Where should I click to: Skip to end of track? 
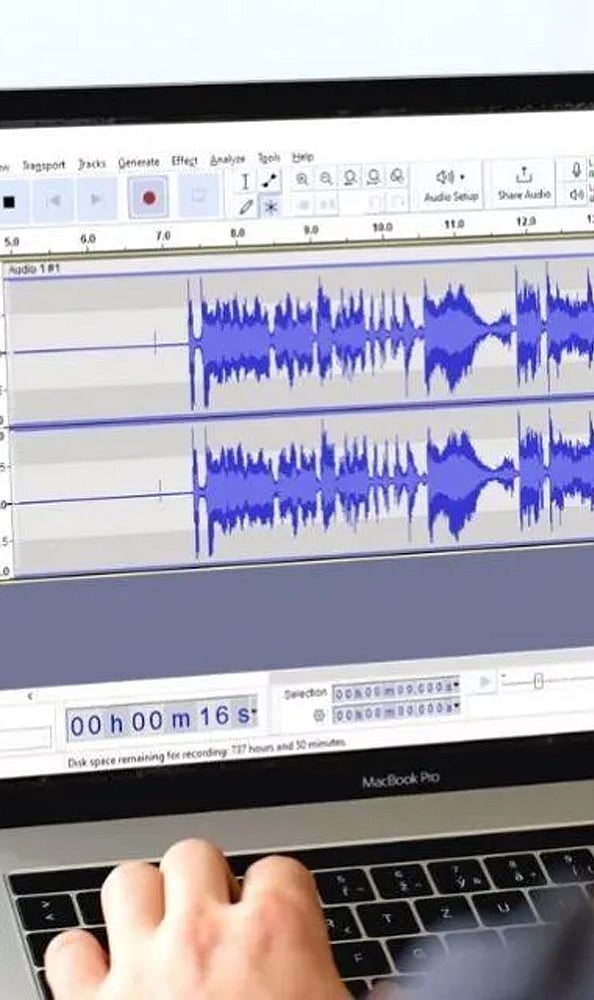tap(96, 200)
